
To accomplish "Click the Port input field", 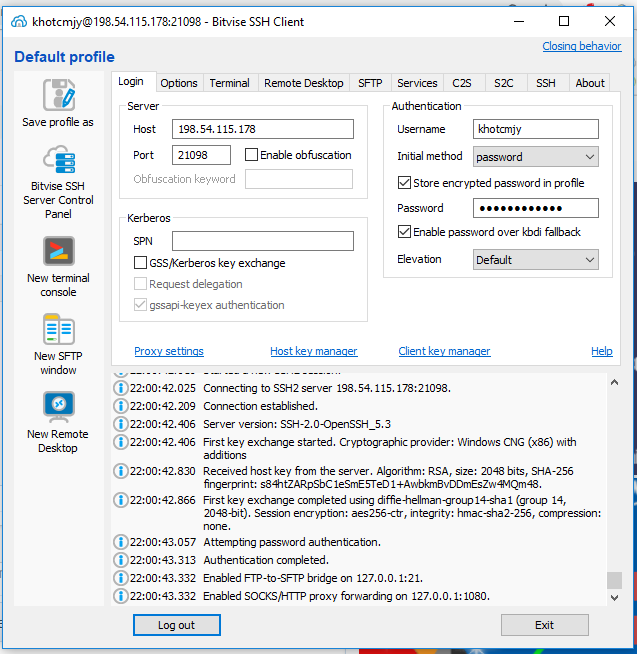I will click(201, 155).
